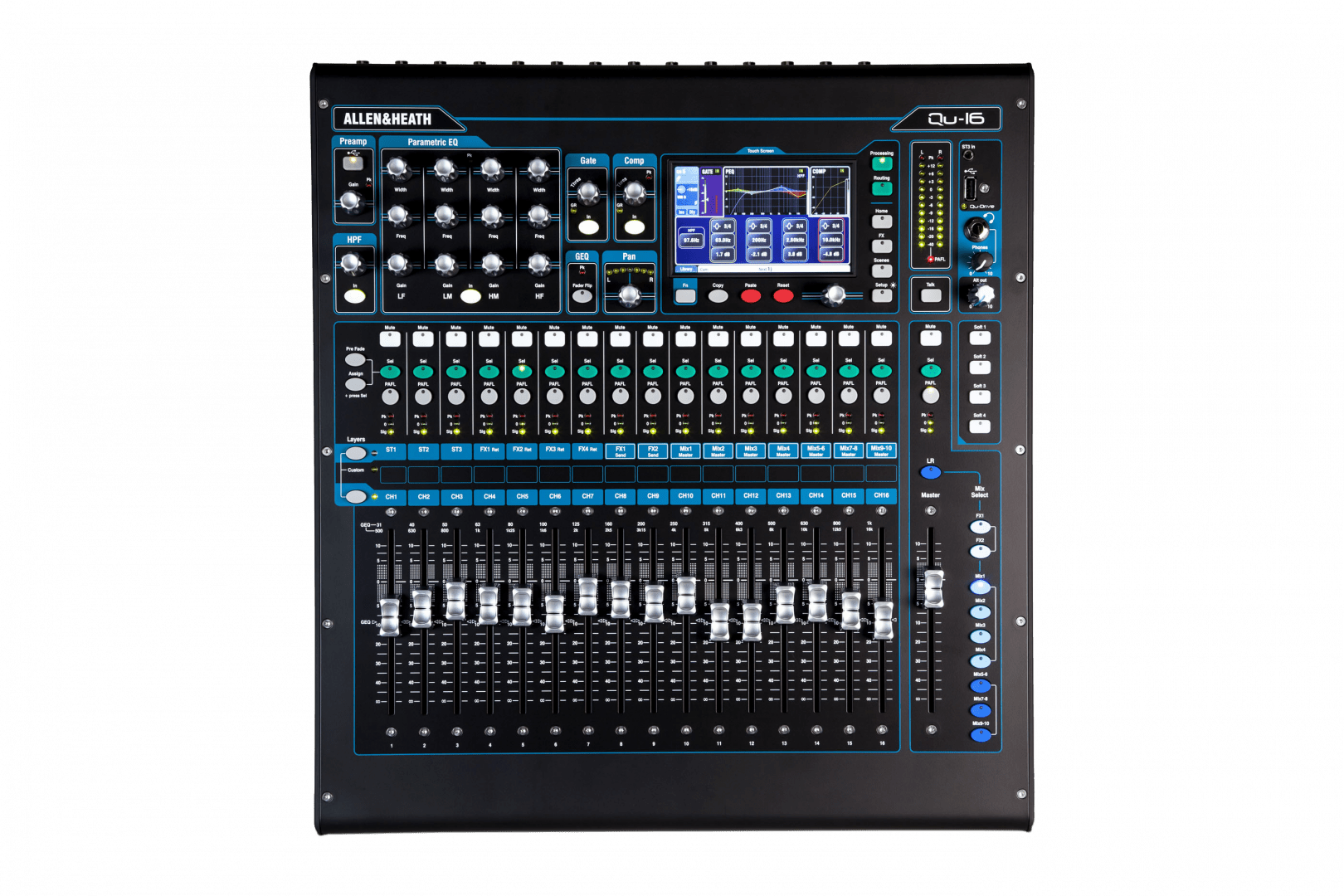Click the Qu-Drive USB port
The height and width of the screenshot is (896, 1344).
(970, 187)
